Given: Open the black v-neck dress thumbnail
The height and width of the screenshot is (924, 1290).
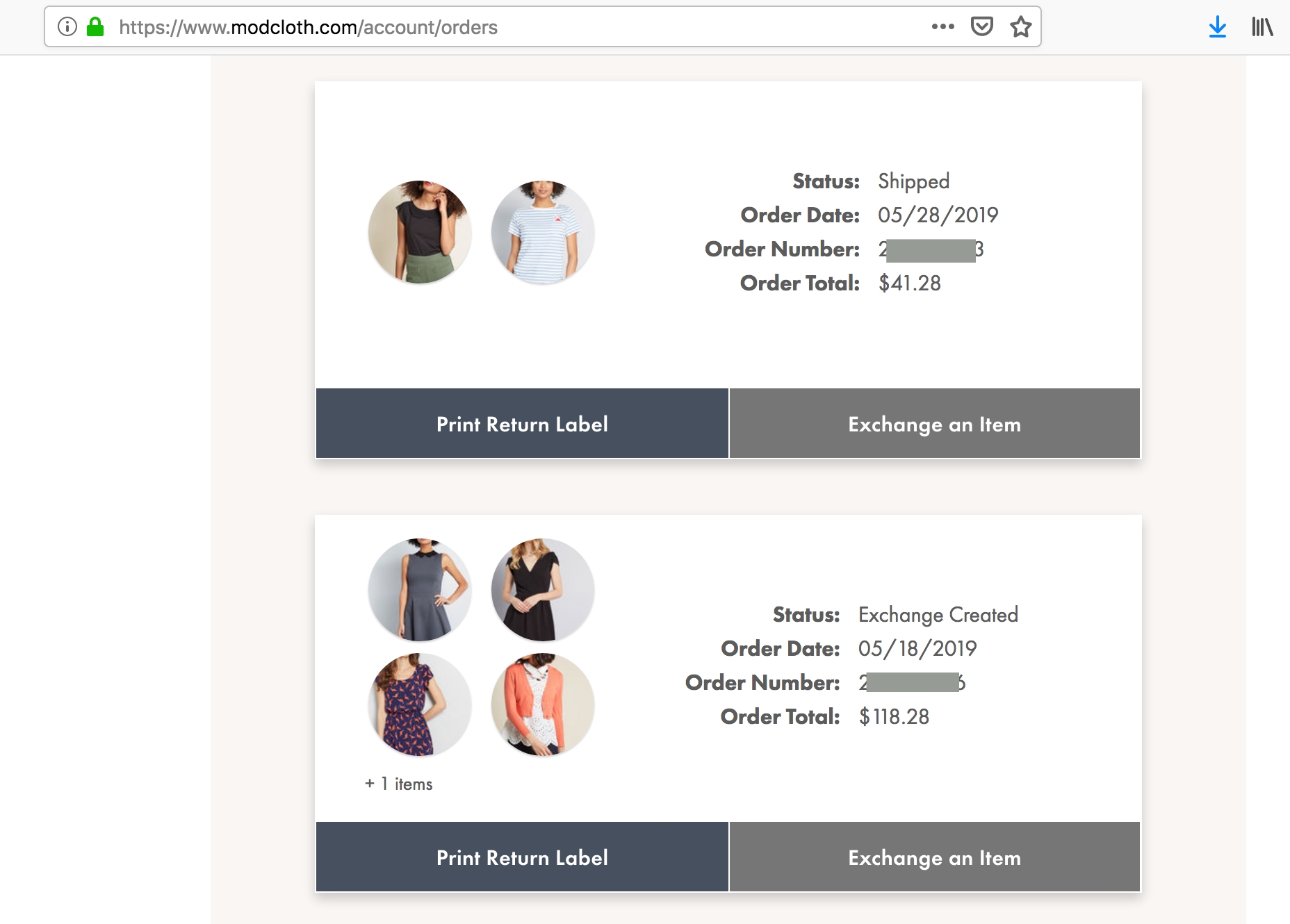Looking at the screenshot, I should coord(543,590).
